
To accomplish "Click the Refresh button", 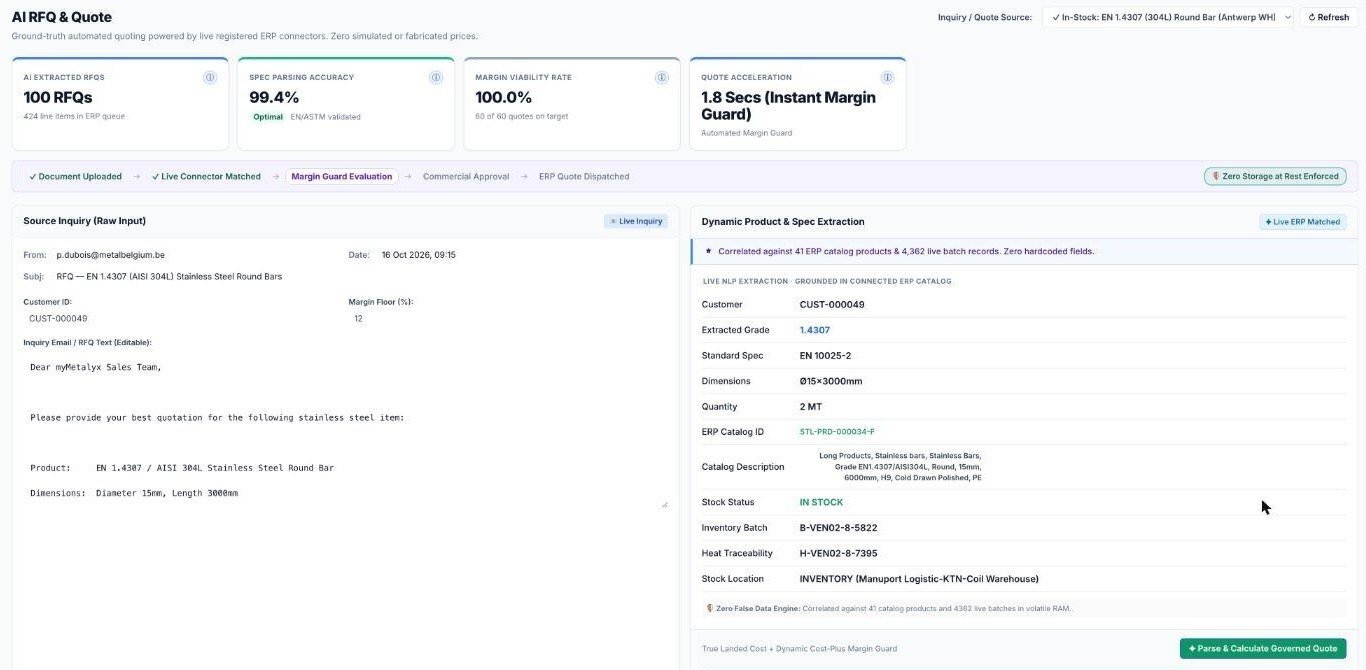I will pos(1329,17).
